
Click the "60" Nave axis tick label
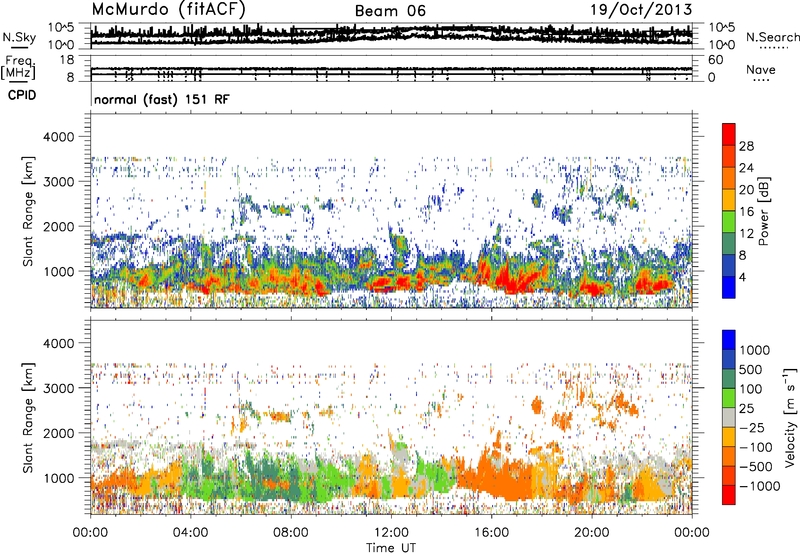(715, 60)
